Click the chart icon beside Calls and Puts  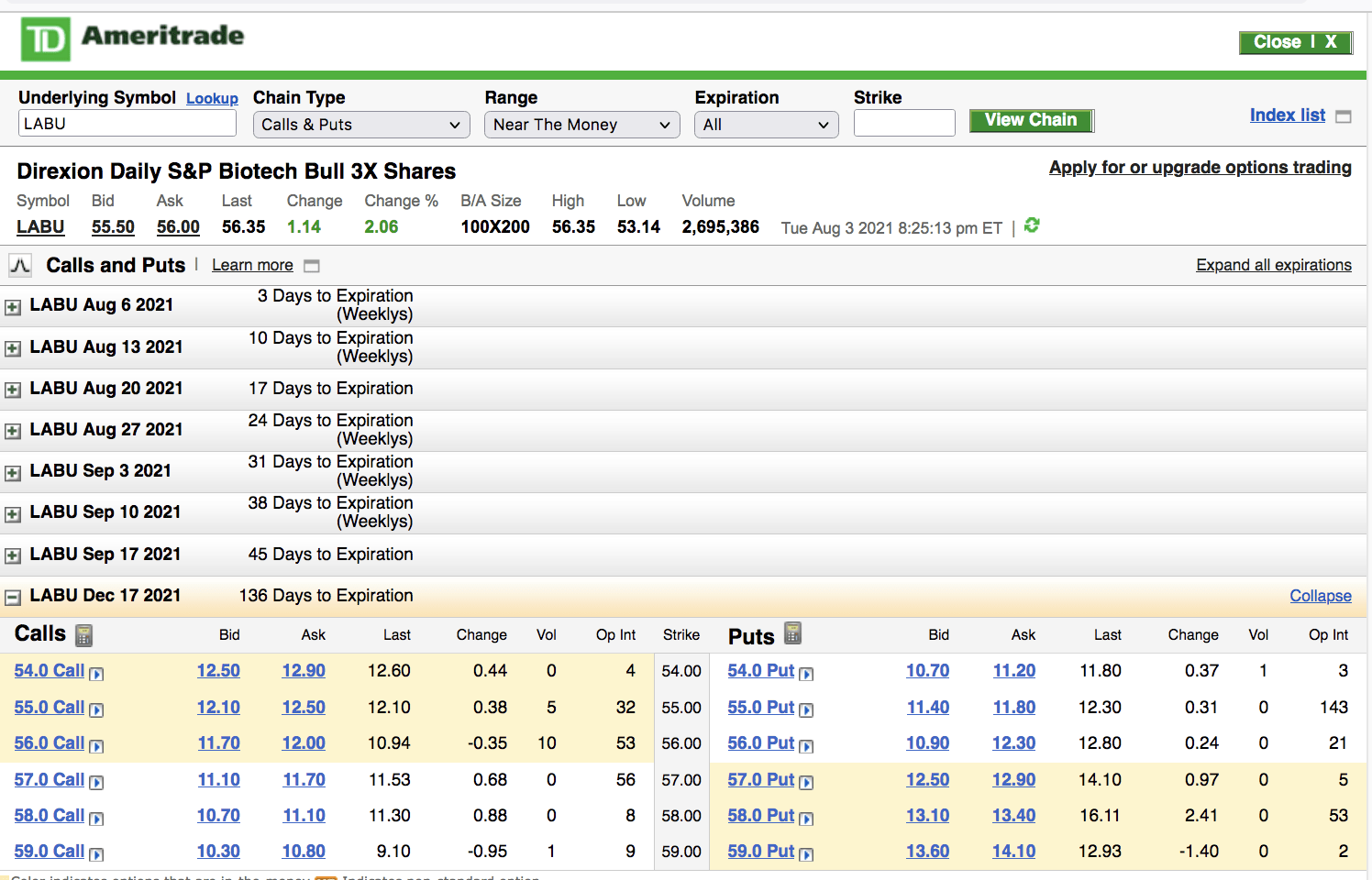coord(20,266)
